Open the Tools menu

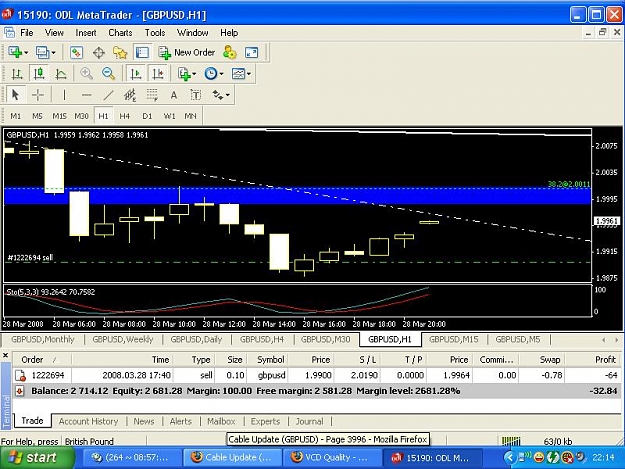[x=155, y=33]
